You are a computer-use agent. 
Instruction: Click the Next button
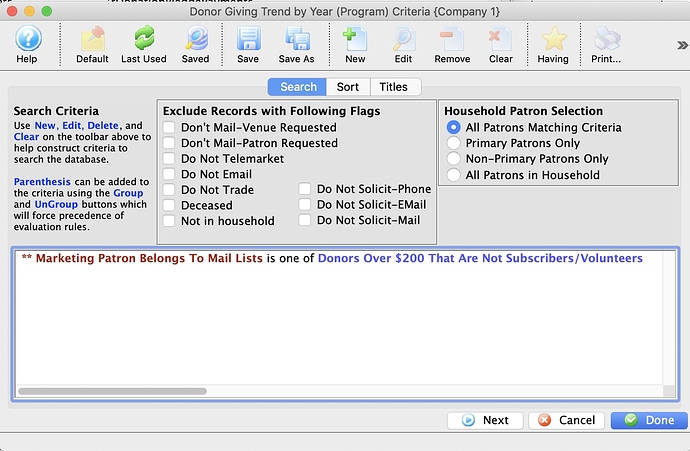[x=485, y=420]
